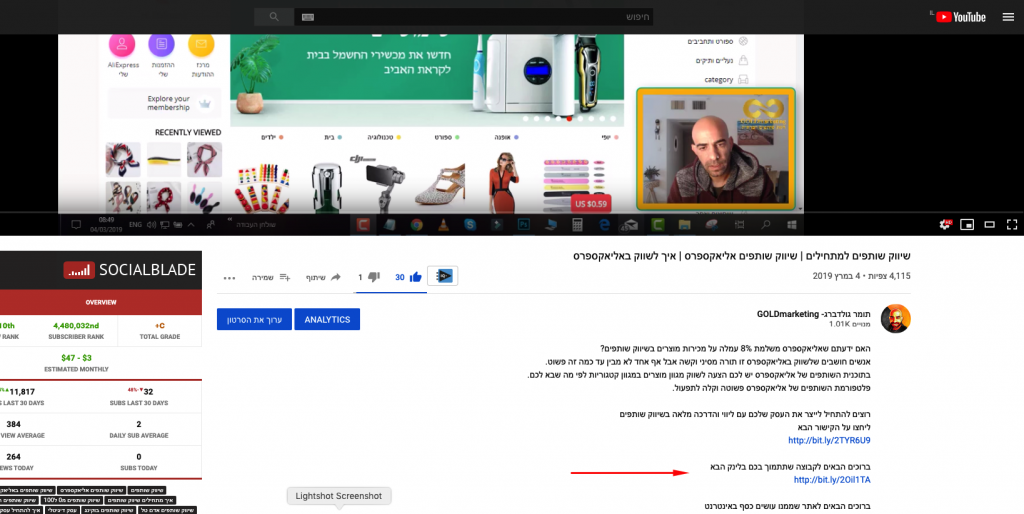Click the $47 - $3 estimated monthly value
Screen dimensions: 1024x514
[76, 358]
